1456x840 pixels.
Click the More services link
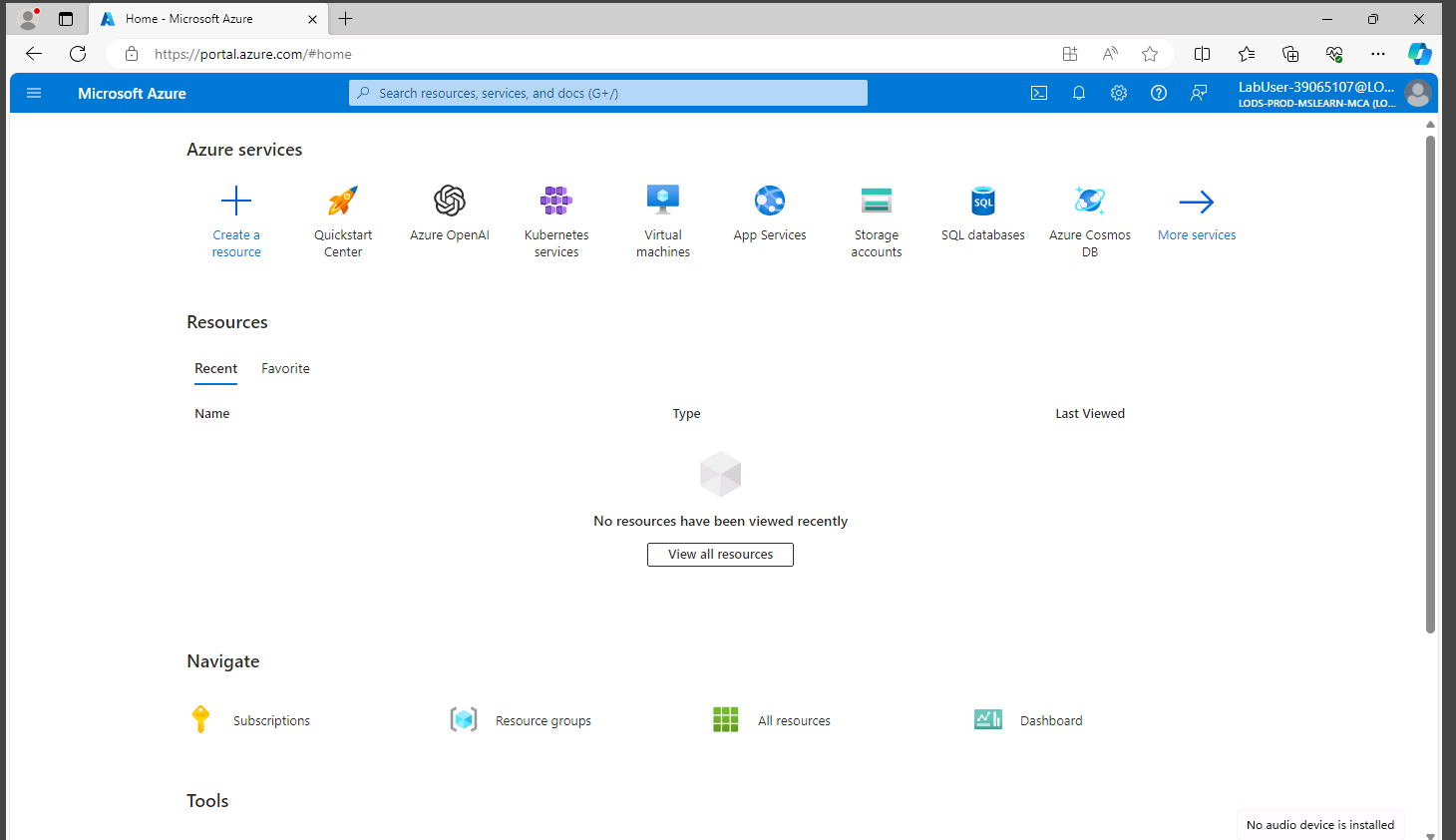tap(1196, 235)
